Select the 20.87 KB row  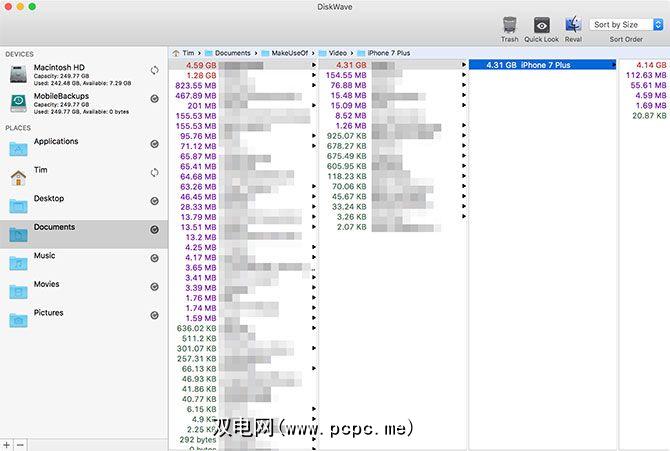[x=644, y=115]
